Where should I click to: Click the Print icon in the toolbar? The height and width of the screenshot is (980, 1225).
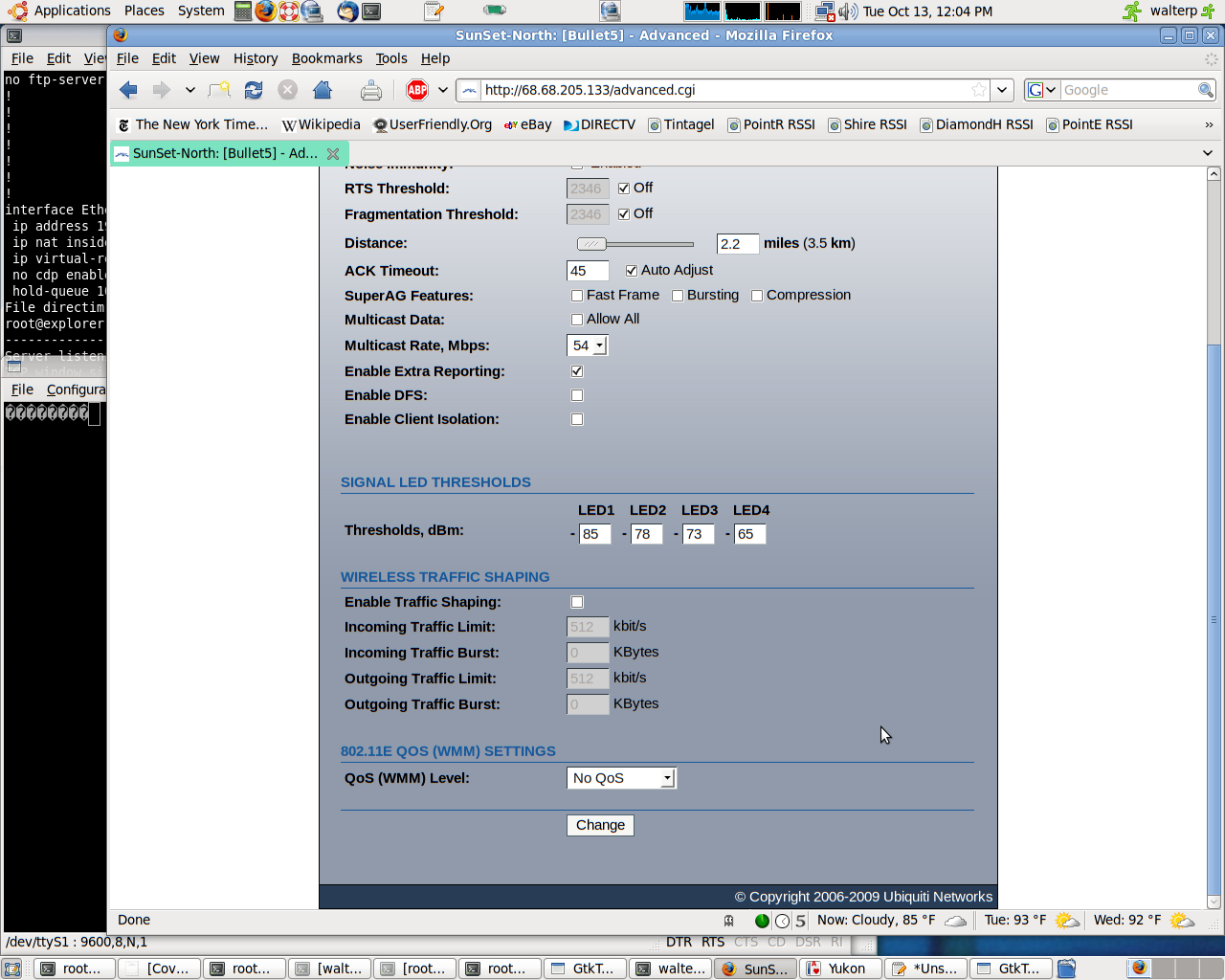[371, 91]
